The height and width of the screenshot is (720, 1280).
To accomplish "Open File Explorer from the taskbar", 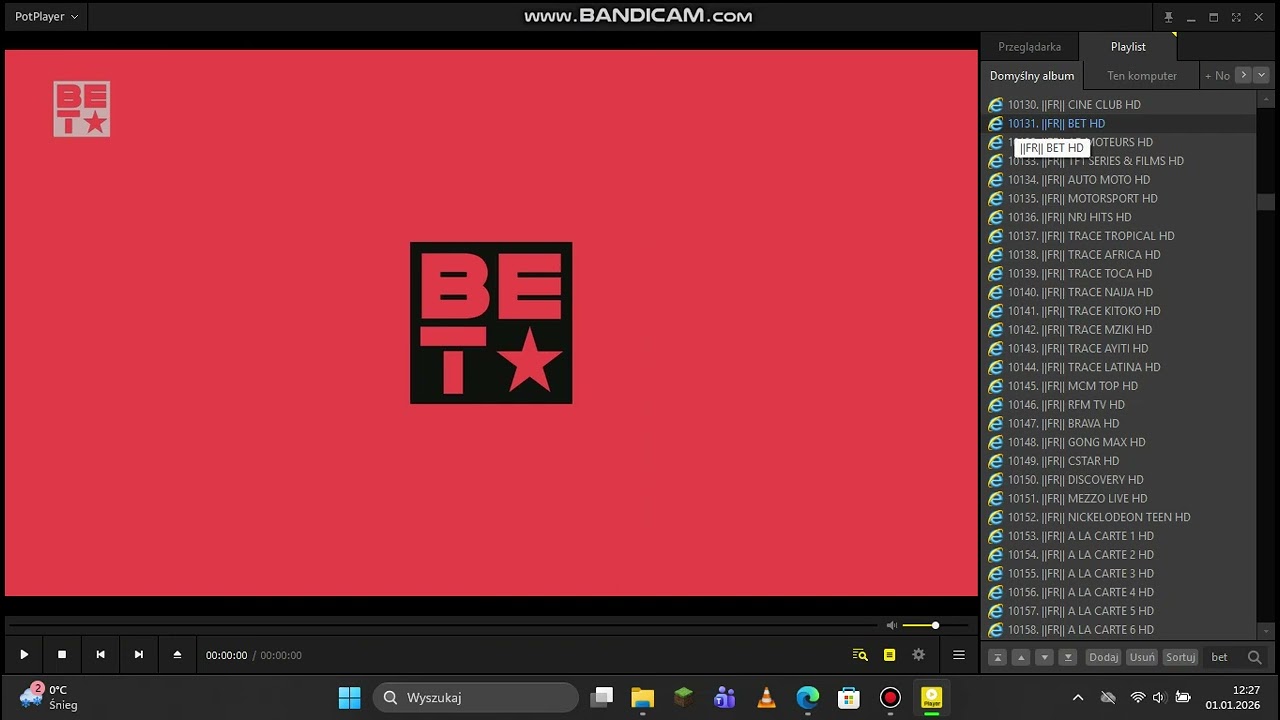I will pyautogui.click(x=642, y=698).
